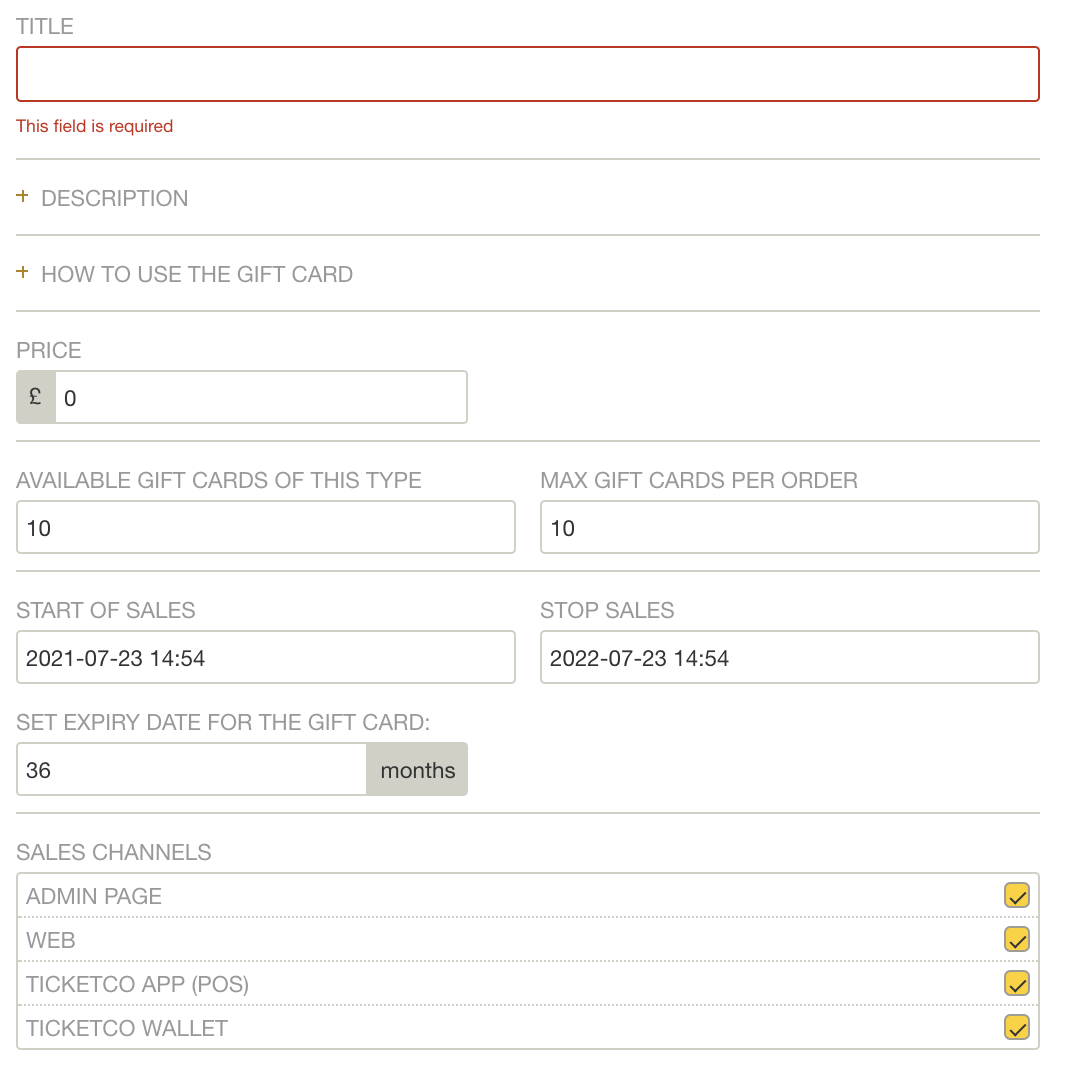1068x1068 pixels.
Task: Click the pound currency symbol in Price
Action: click(36, 397)
